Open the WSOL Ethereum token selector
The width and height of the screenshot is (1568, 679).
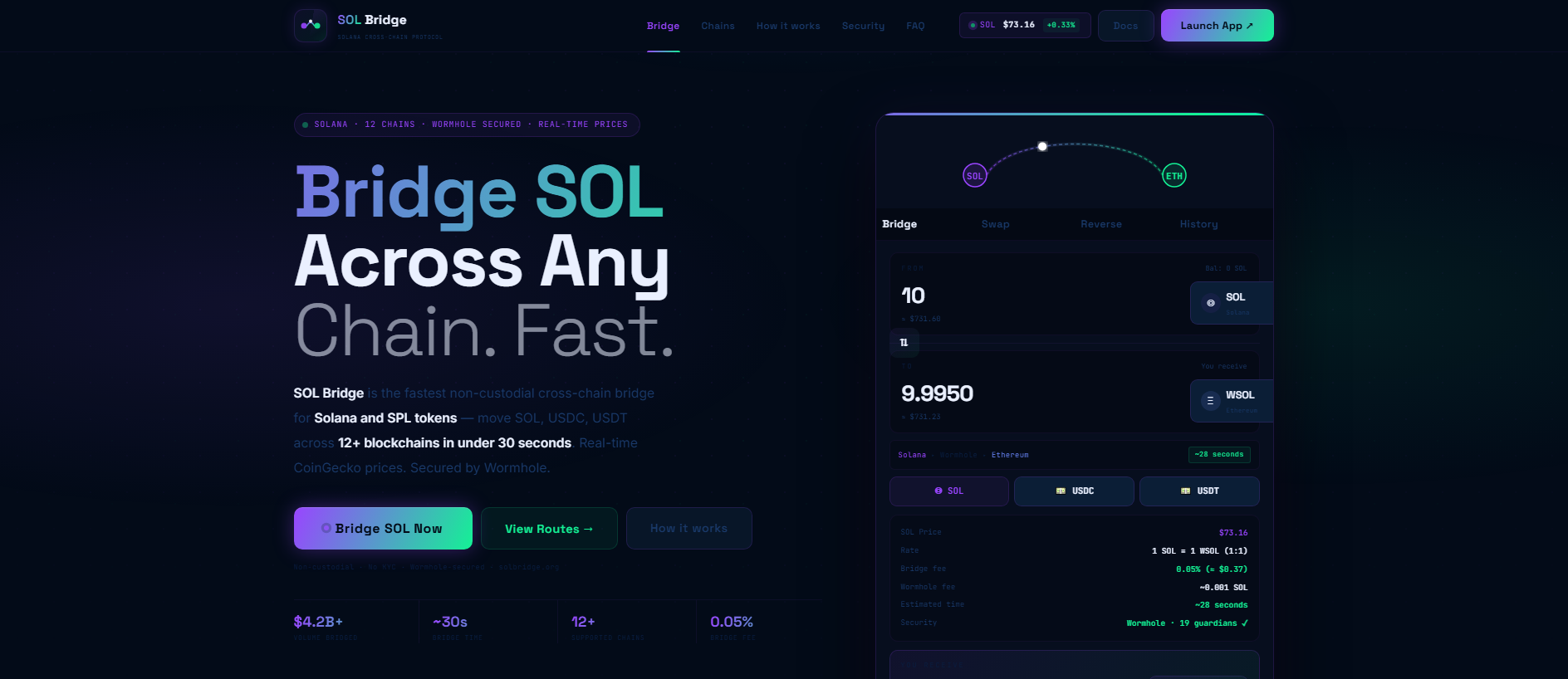1231,401
